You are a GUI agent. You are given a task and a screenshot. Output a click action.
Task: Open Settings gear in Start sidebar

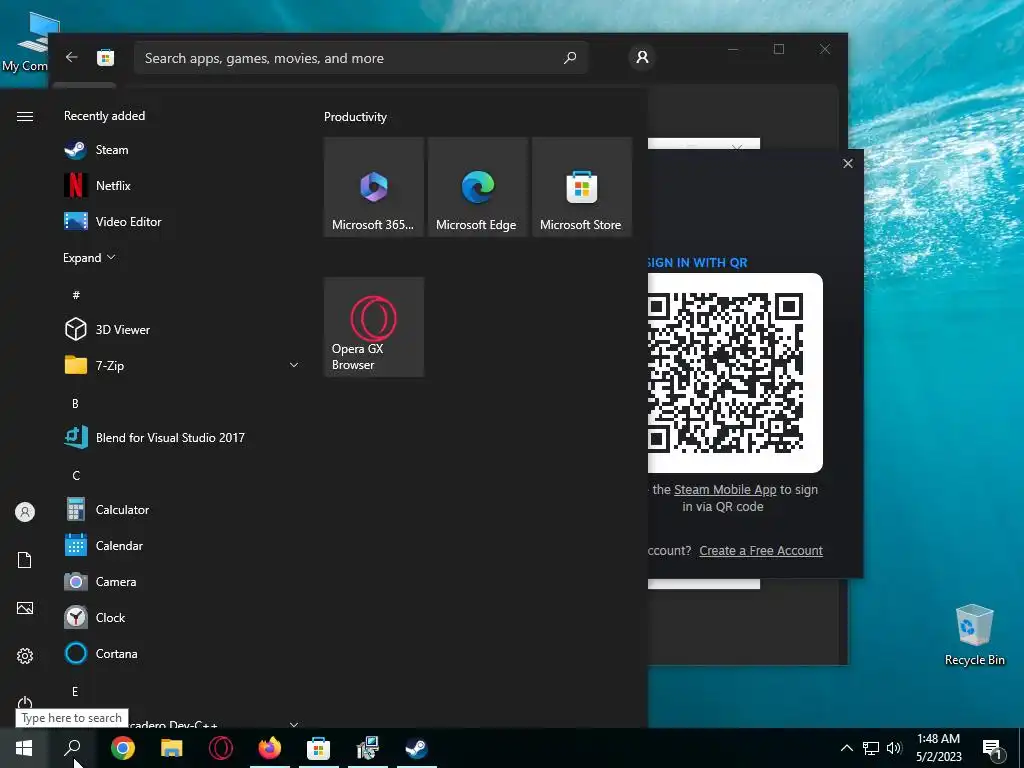tap(25, 656)
